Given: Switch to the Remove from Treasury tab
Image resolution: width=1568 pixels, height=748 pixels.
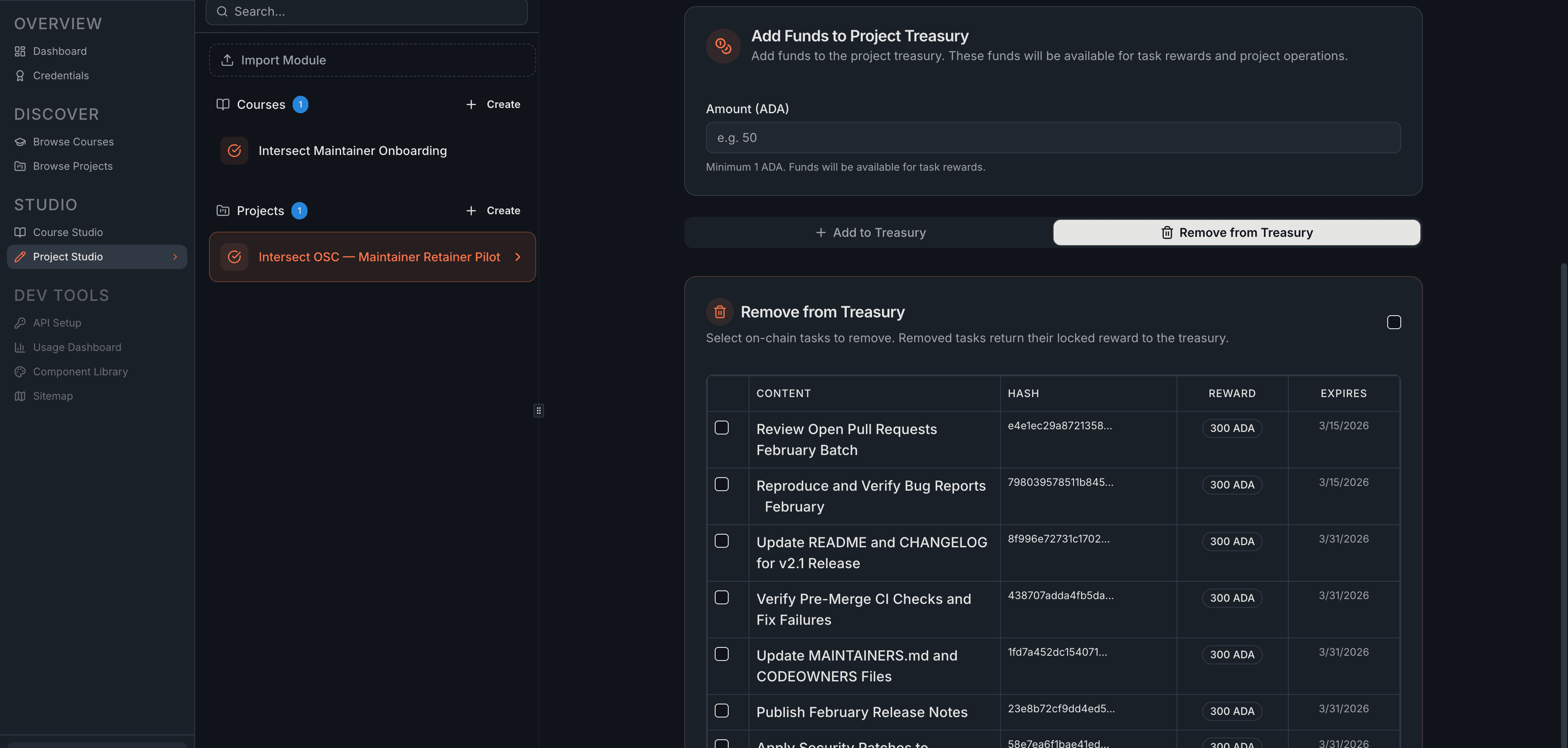Looking at the screenshot, I should [1236, 232].
